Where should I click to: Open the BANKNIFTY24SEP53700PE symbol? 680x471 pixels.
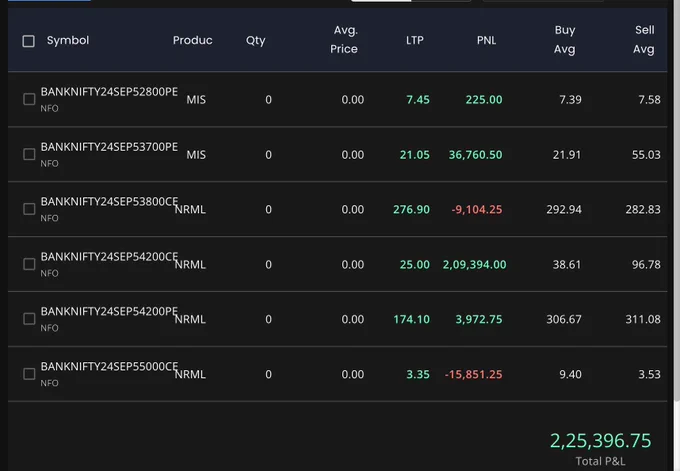(x=109, y=147)
